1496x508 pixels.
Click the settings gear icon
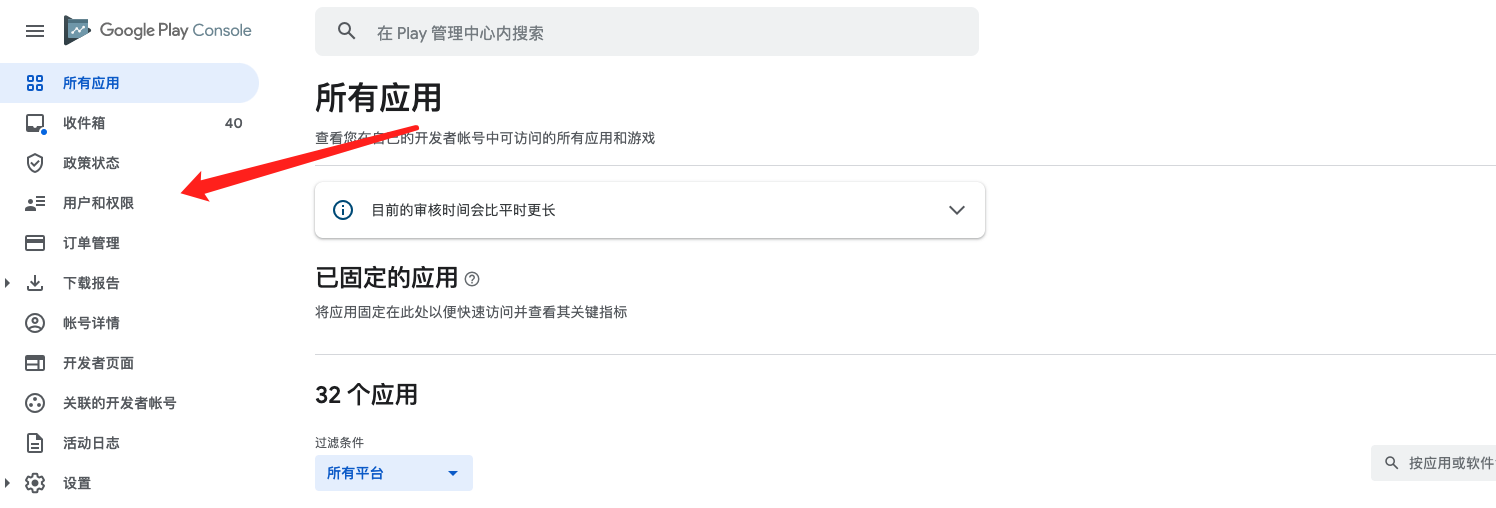35,483
